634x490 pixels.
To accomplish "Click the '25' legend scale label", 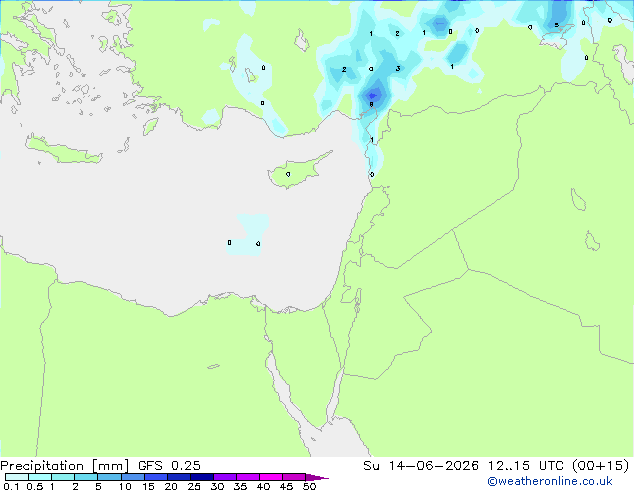I will click(194, 486).
